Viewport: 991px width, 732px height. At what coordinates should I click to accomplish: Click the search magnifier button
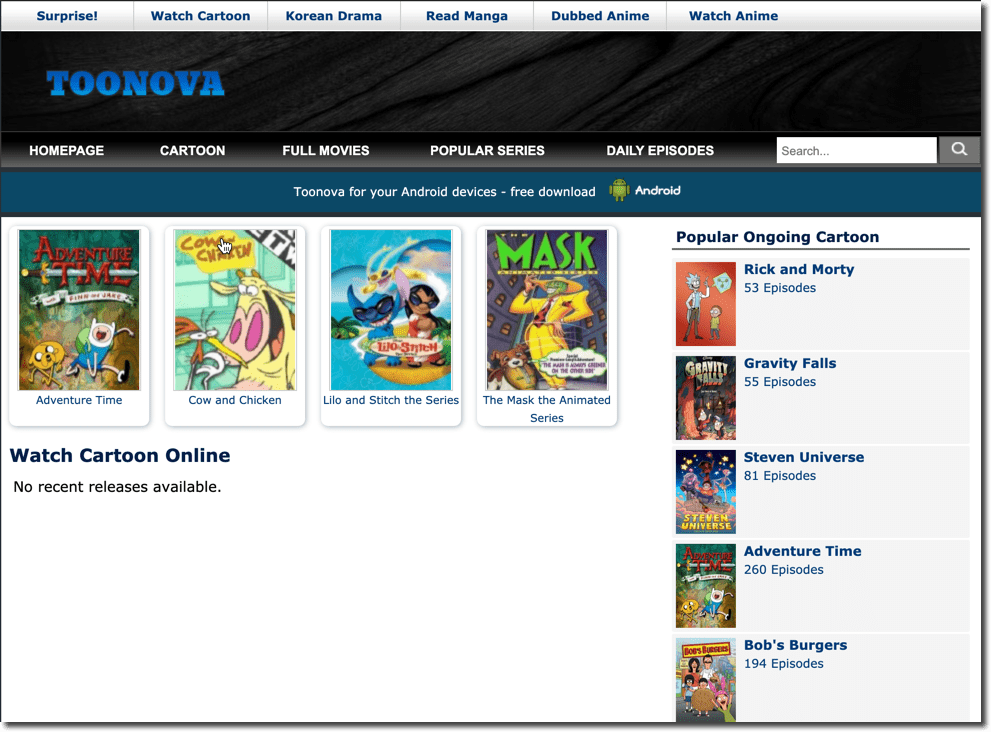pyautogui.click(x=959, y=150)
